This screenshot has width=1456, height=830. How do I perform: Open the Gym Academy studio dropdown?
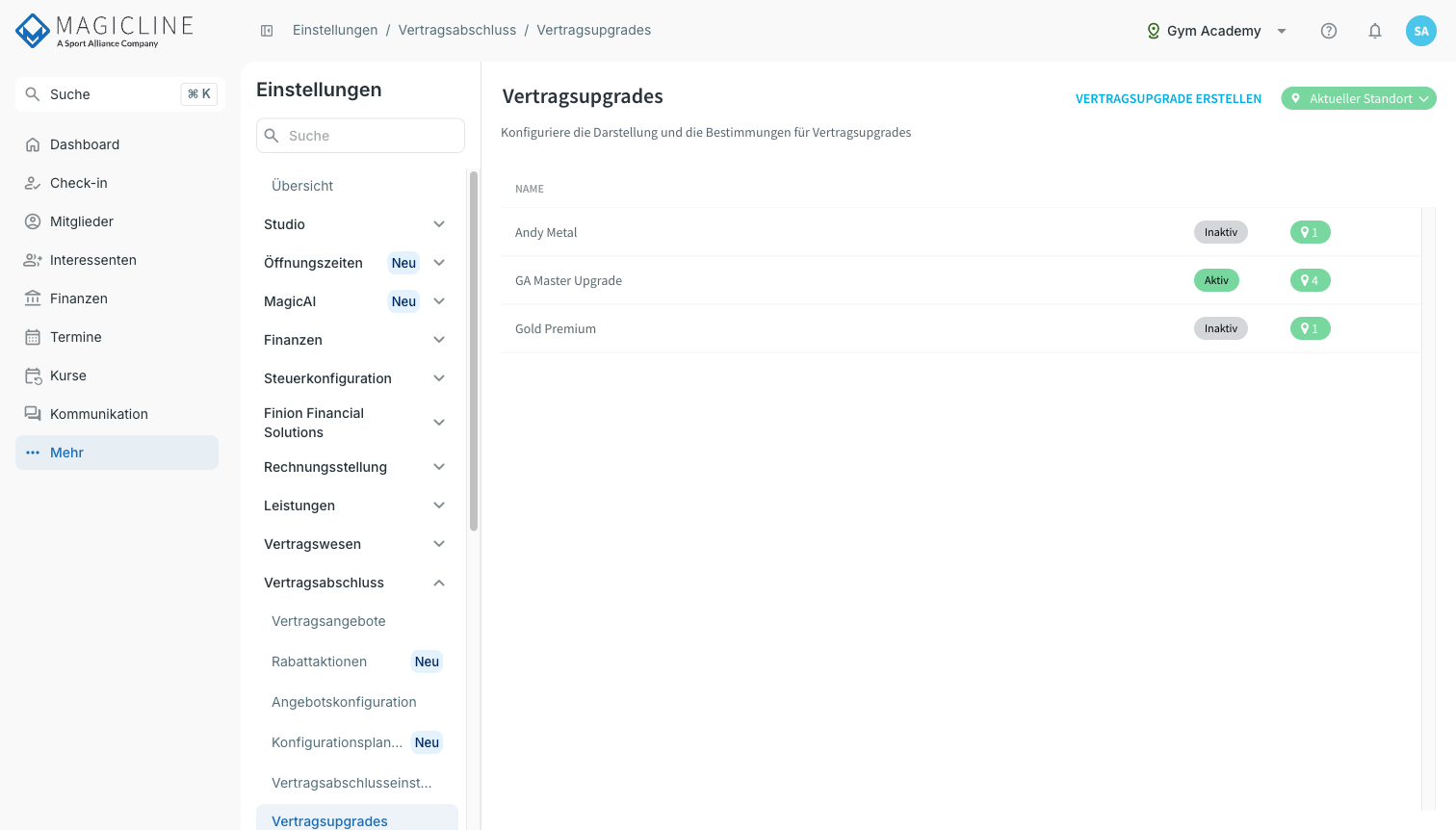click(1216, 31)
